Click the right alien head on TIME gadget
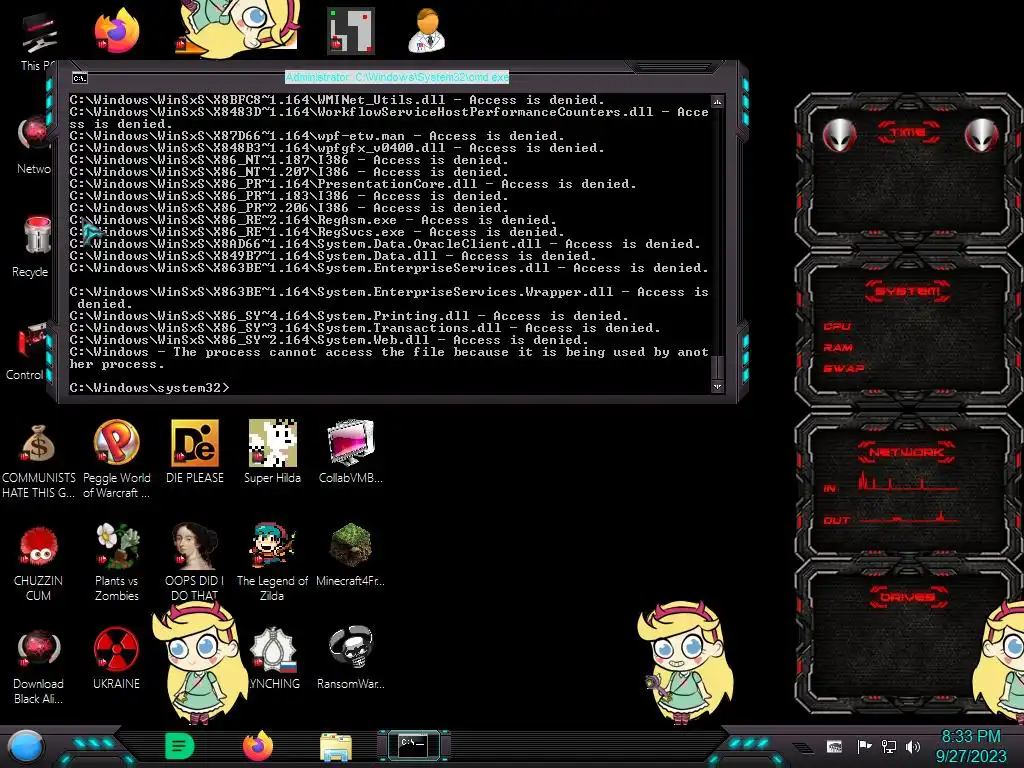The height and width of the screenshot is (768, 1024). coord(982,136)
